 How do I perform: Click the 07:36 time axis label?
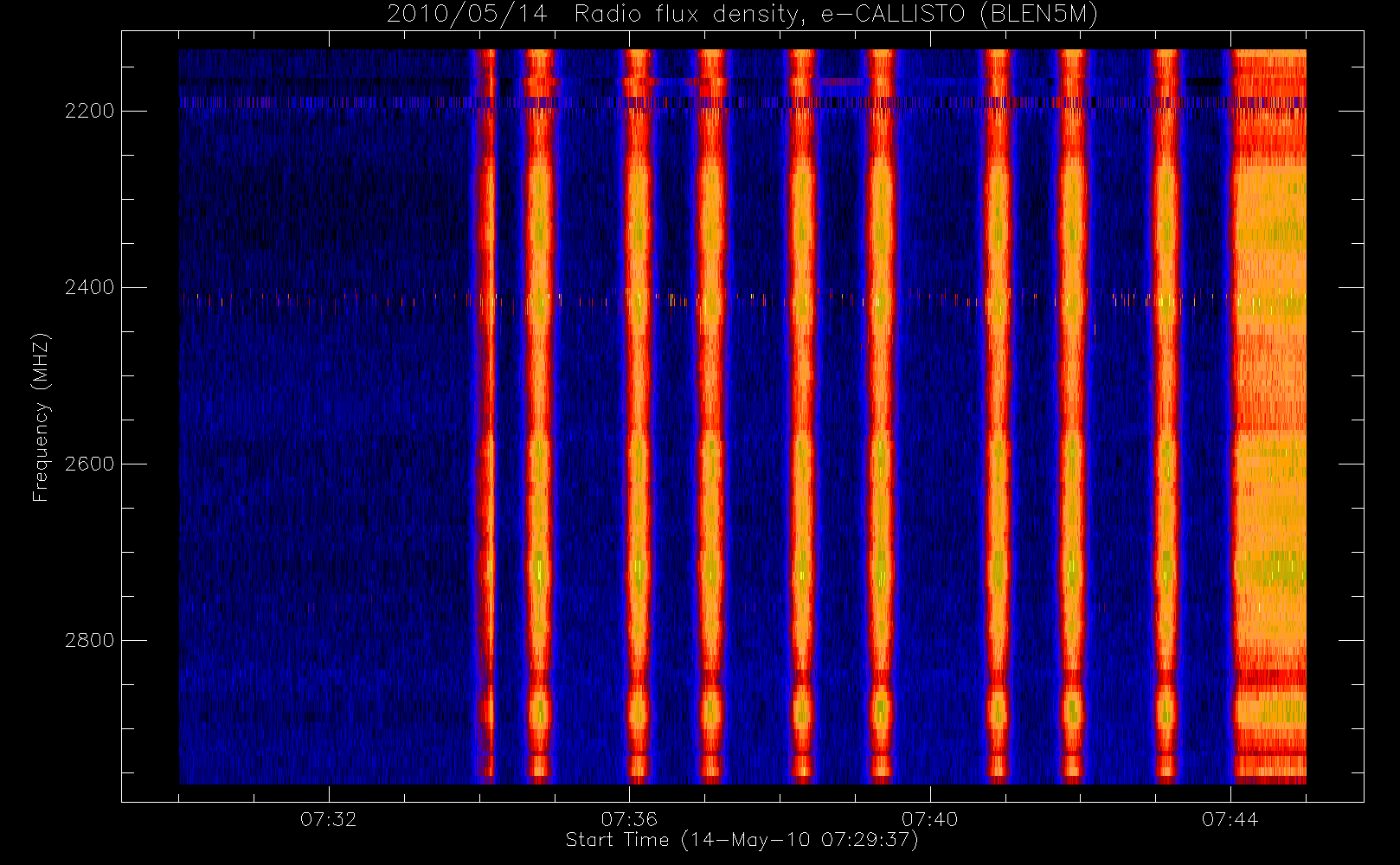coord(629,819)
